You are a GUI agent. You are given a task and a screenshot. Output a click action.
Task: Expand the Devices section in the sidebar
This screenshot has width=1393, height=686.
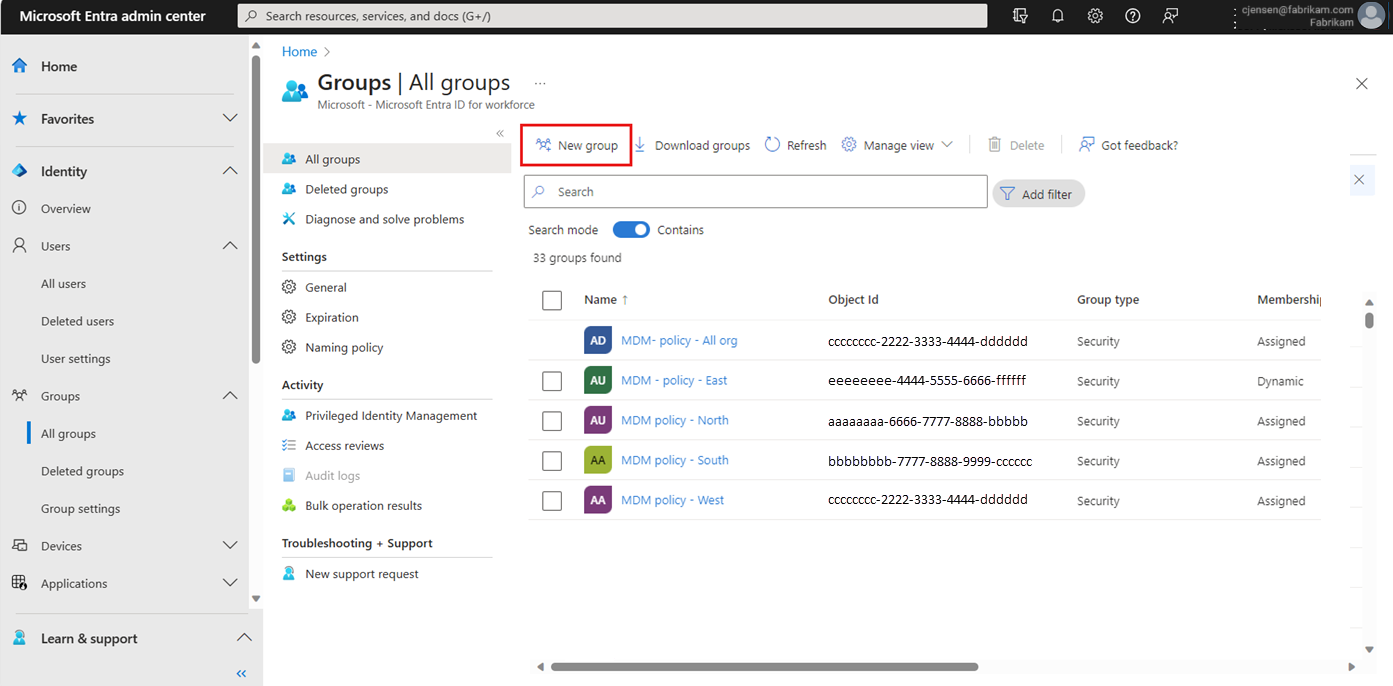pos(230,545)
